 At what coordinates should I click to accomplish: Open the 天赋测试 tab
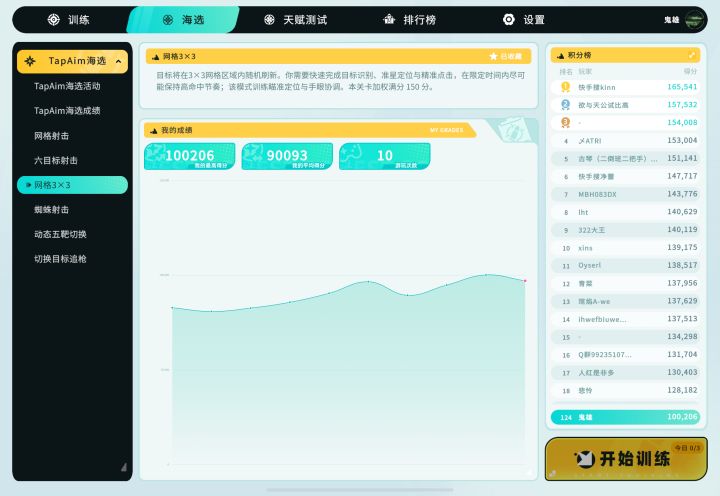(x=295, y=20)
